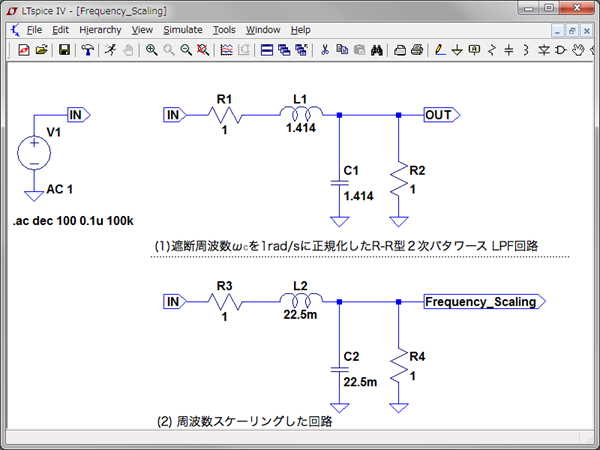Select the L2 inductor component
The image size is (600, 450).
pos(300,300)
